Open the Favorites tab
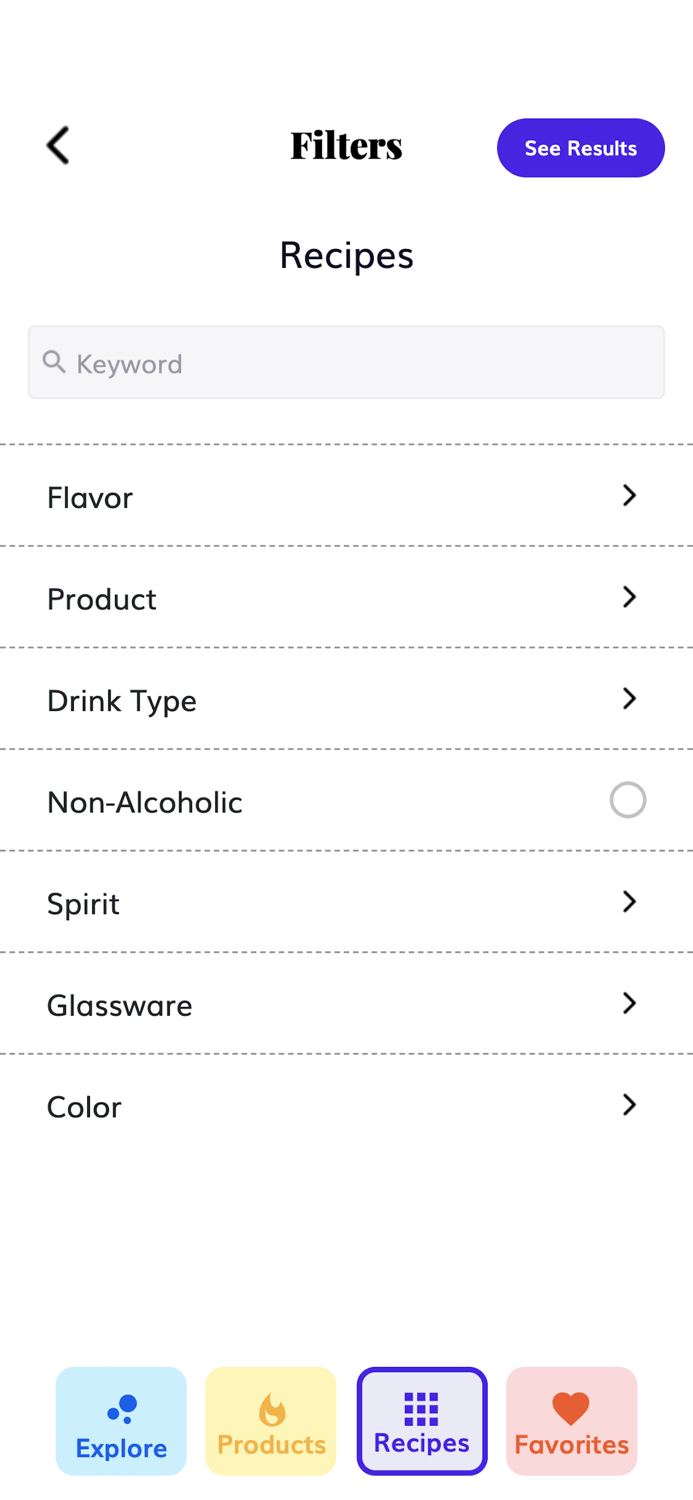Image resolution: width=693 pixels, height=1500 pixels. click(x=571, y=1420)
